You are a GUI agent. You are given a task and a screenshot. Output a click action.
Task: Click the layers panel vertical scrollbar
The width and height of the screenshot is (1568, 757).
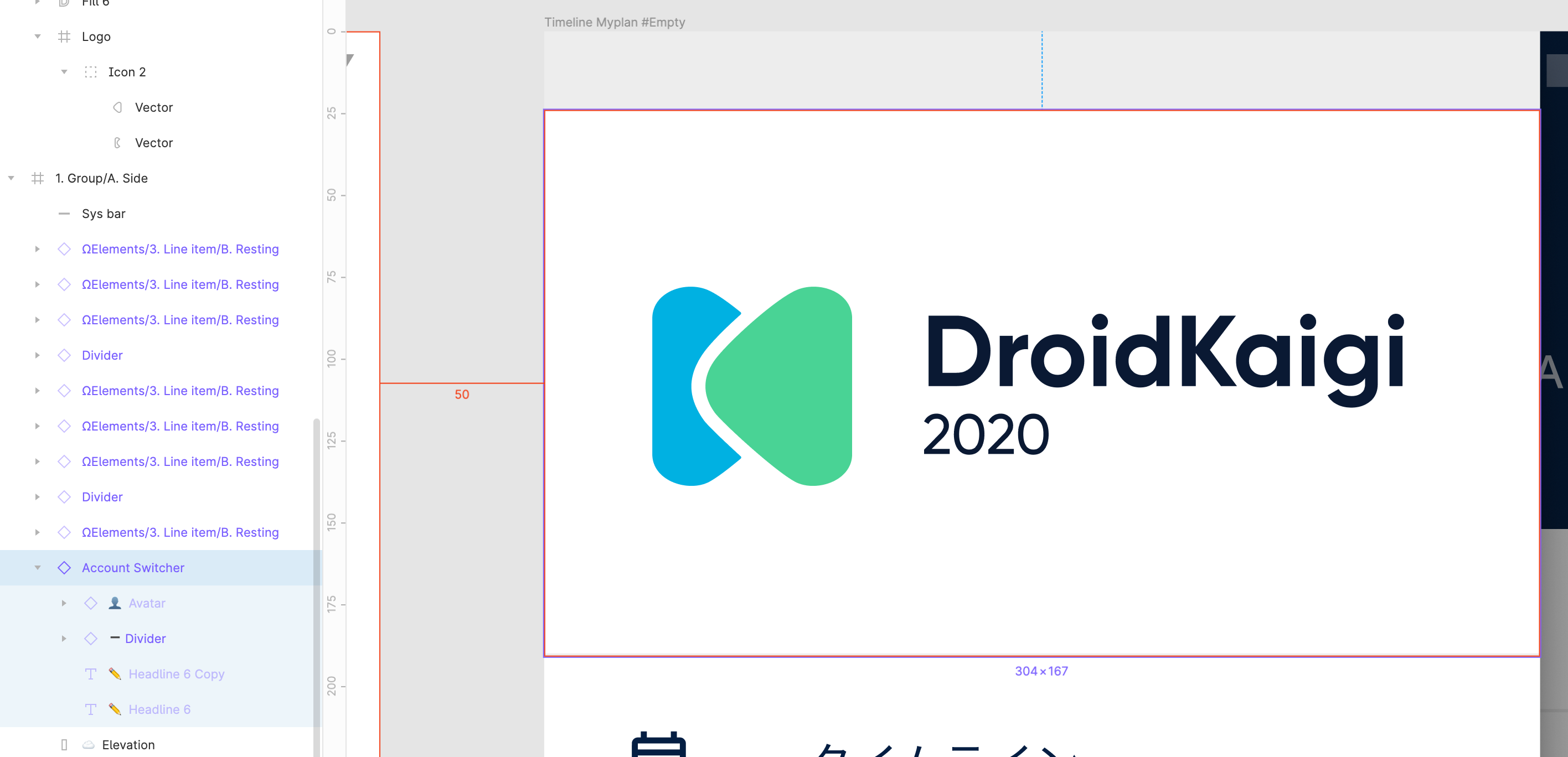tap(317, 587)
